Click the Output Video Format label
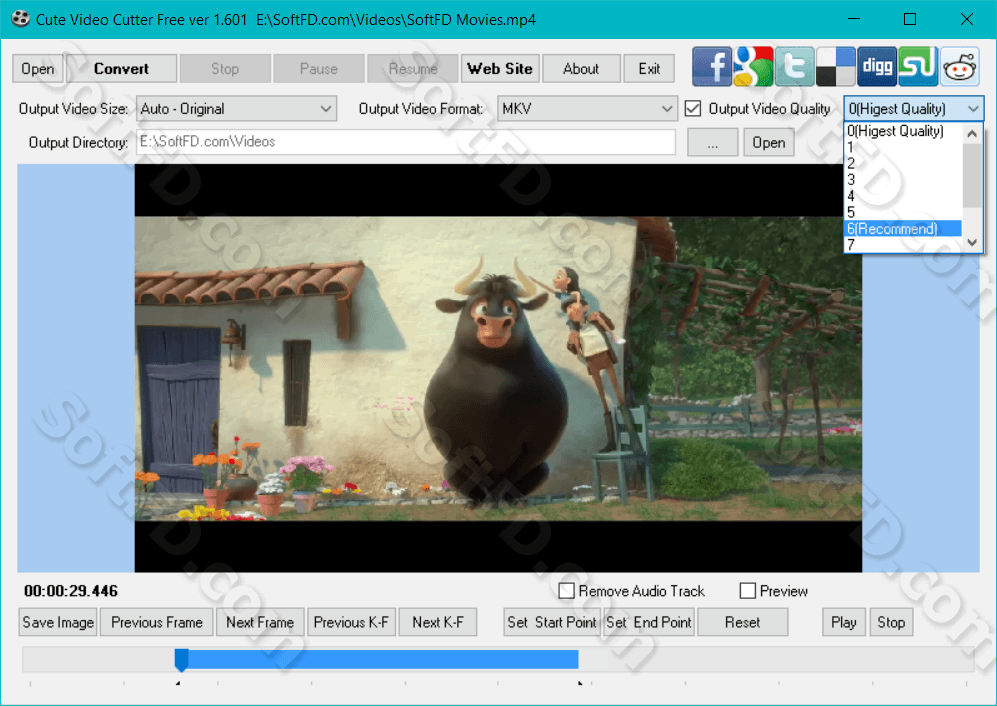The height and width of the screenshot is (706, 997). [x=420, y=109]
